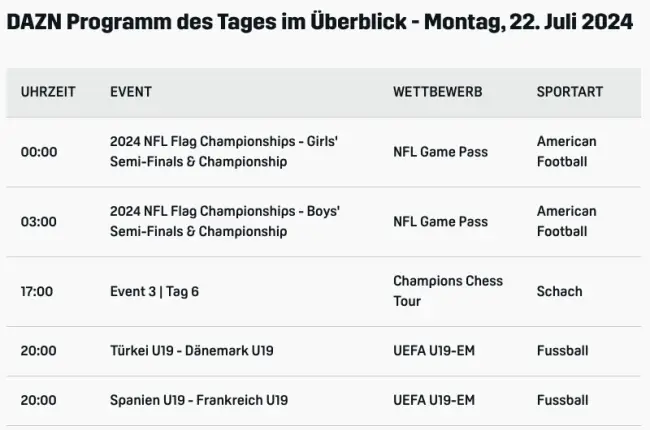This screenshot has width=650, height=430.
Task: Click the page title for Montag, 22. Juli 2024
Action: (x=319, y=22)
